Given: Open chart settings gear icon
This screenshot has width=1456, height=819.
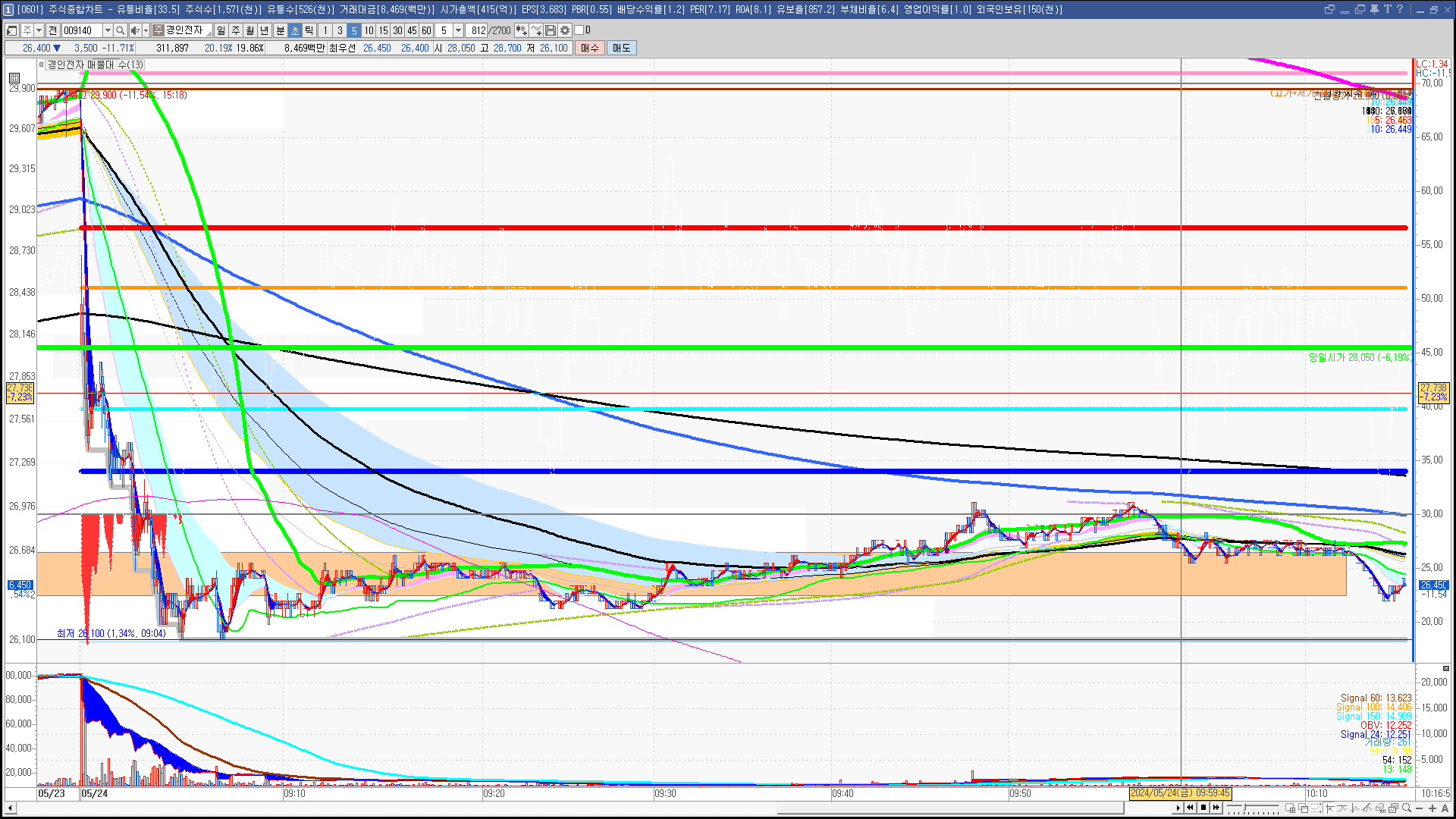Looking at the screenshot, I should [x=565, y=30].
